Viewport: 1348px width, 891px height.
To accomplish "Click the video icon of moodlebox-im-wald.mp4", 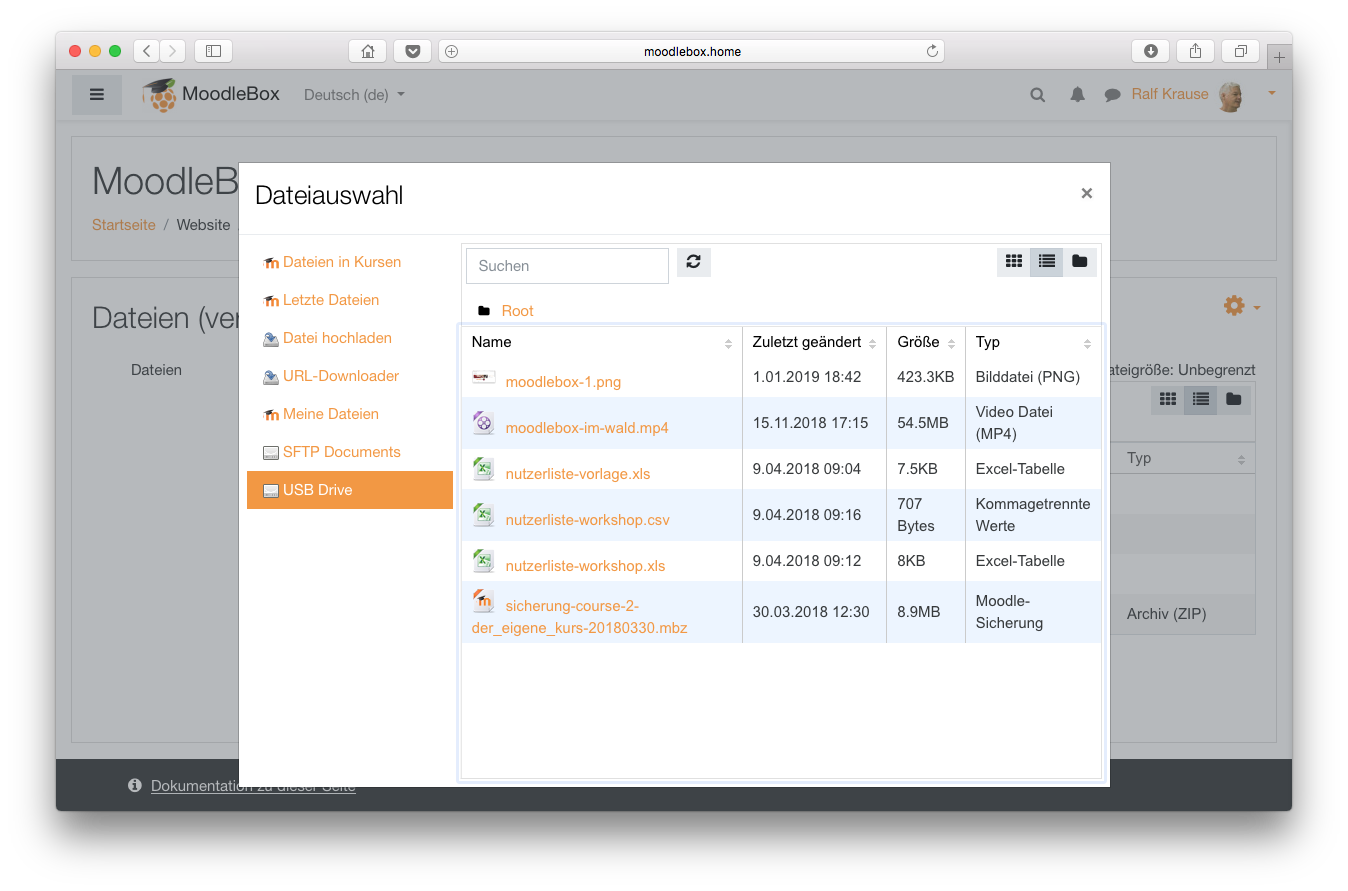I will click(x=484, y=423).
